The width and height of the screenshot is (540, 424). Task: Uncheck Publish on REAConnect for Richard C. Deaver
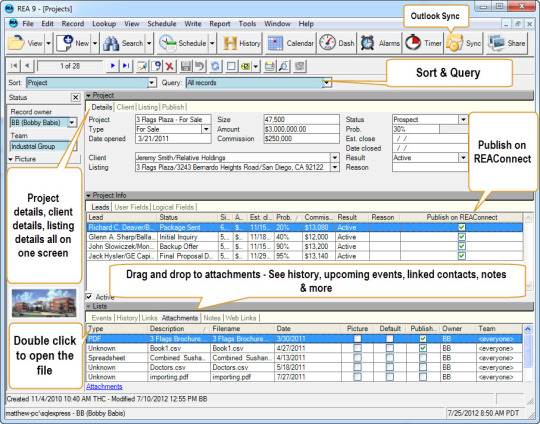click(461, 227)
